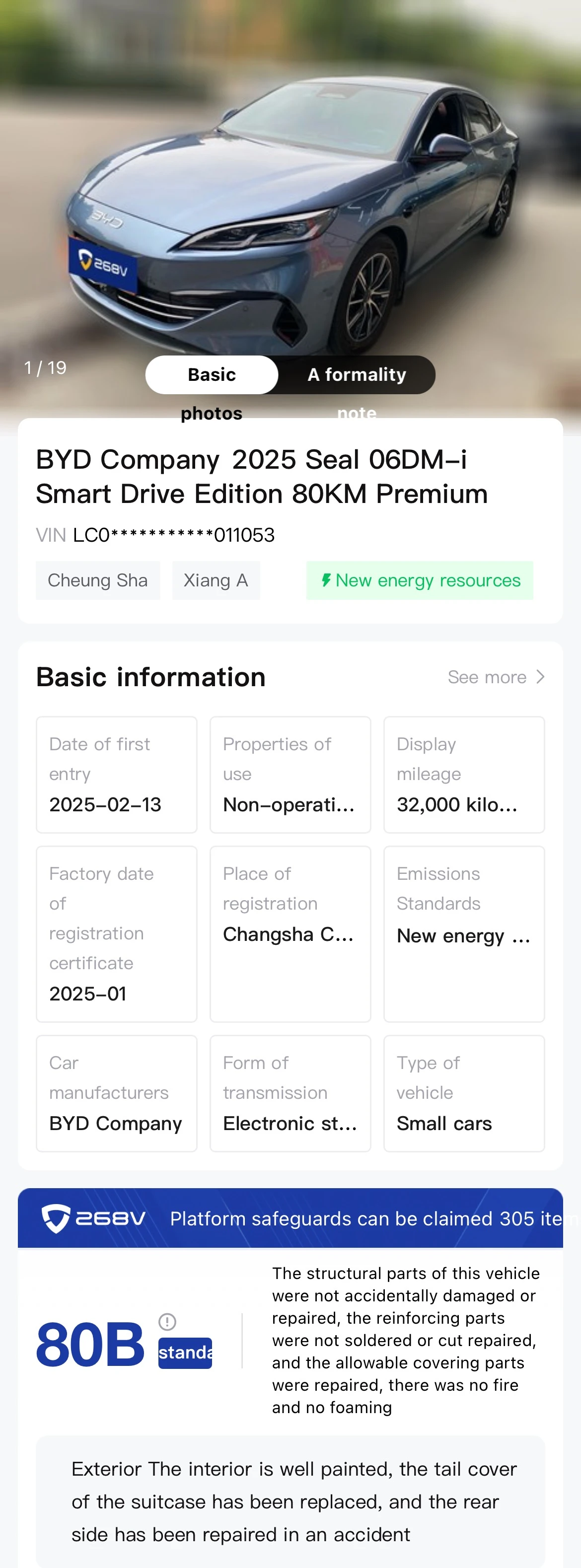Click the info icon above standard badge
Image resolution: width=581 pixels, height=1568 pixels.
point(167,1321)
